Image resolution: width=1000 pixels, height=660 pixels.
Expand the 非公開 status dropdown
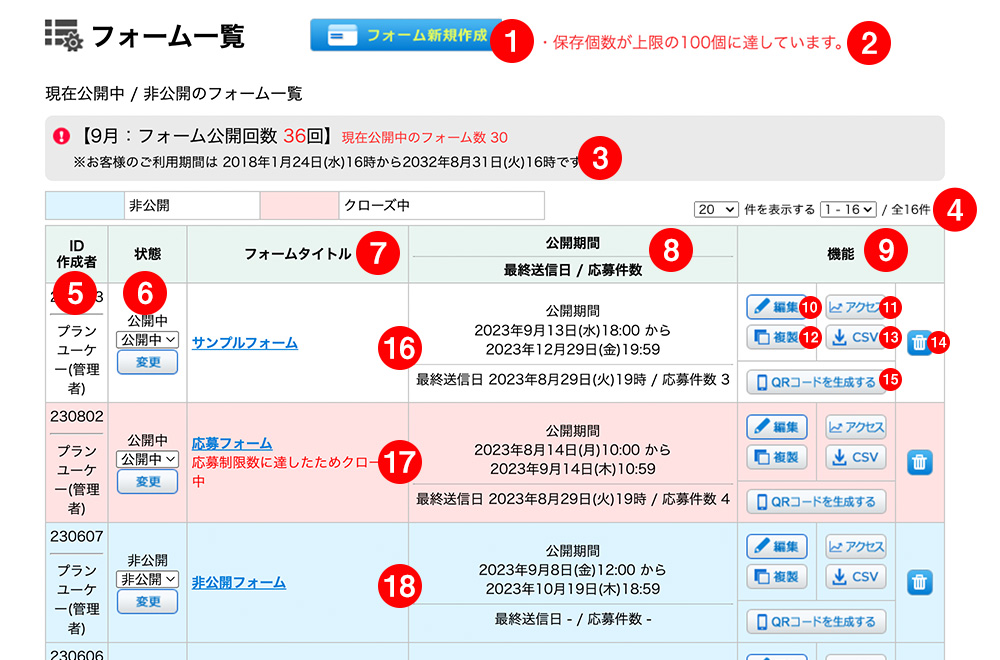(148, 578)
